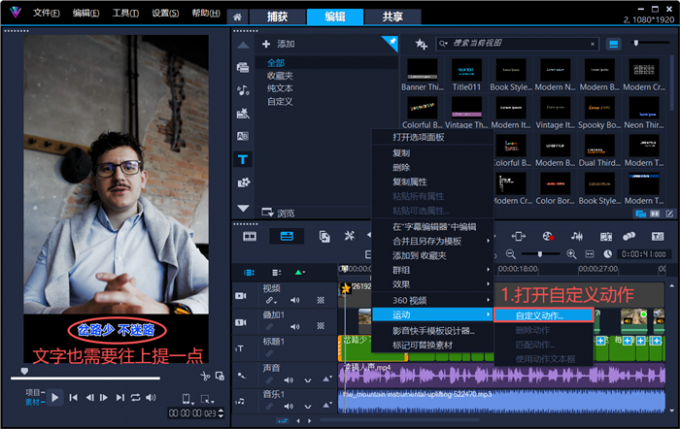Select the Title (T) library icon

(242, 160)
